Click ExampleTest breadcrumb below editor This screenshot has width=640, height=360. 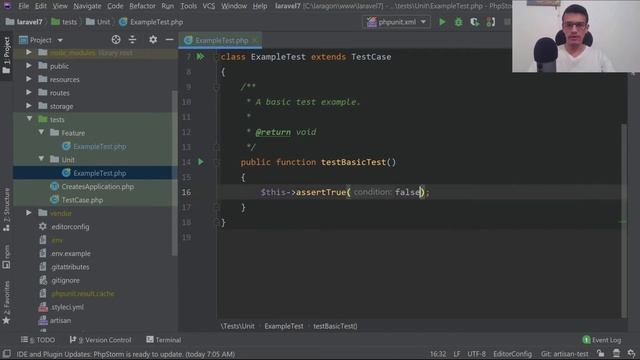tap(284, 326)
